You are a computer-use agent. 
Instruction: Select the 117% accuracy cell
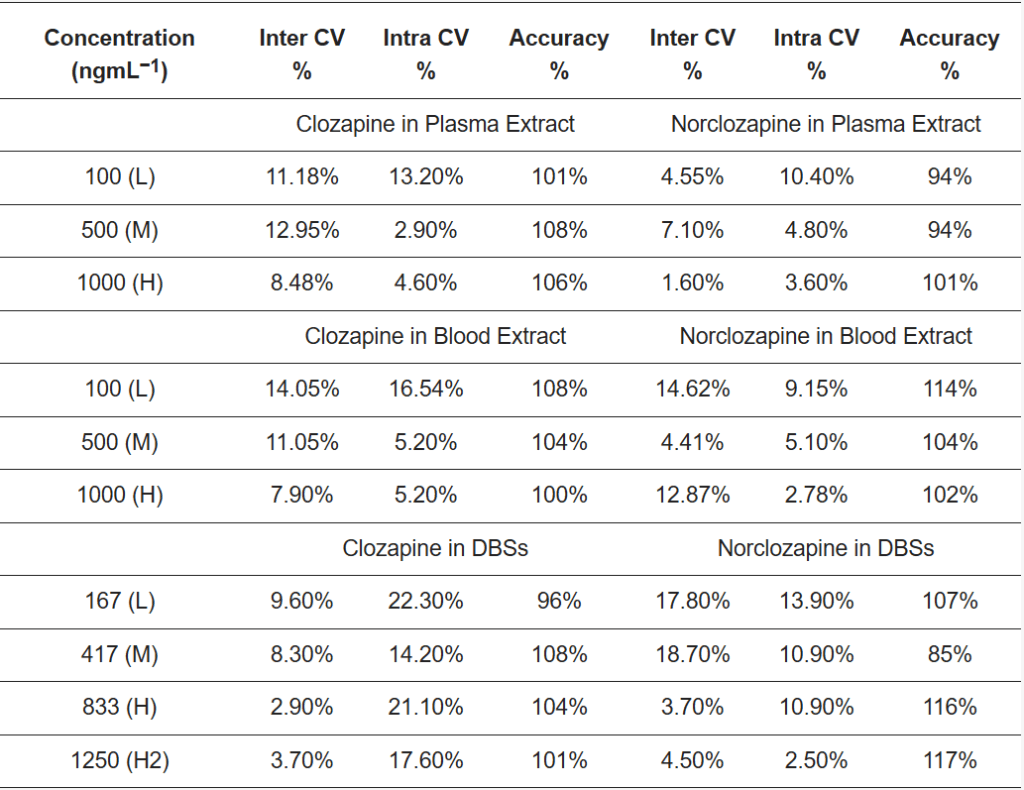949,760
